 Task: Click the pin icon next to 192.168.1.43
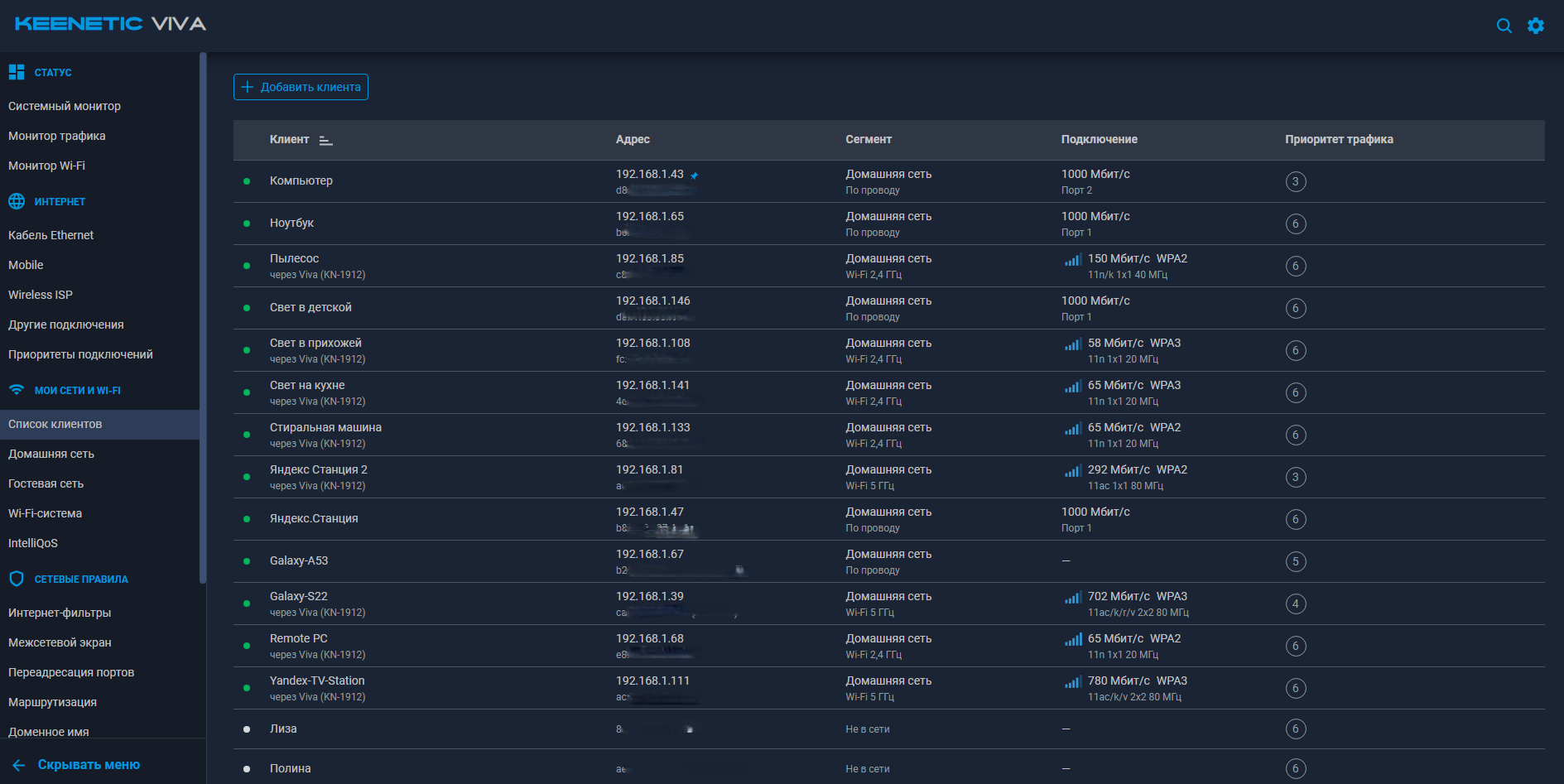coord(695,176)
